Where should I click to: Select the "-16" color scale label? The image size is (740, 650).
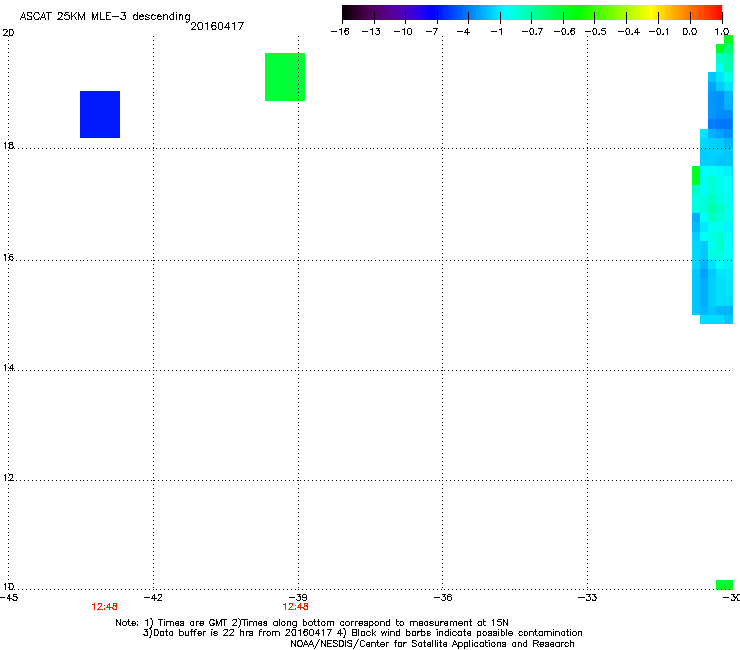(x=340, y=32)
